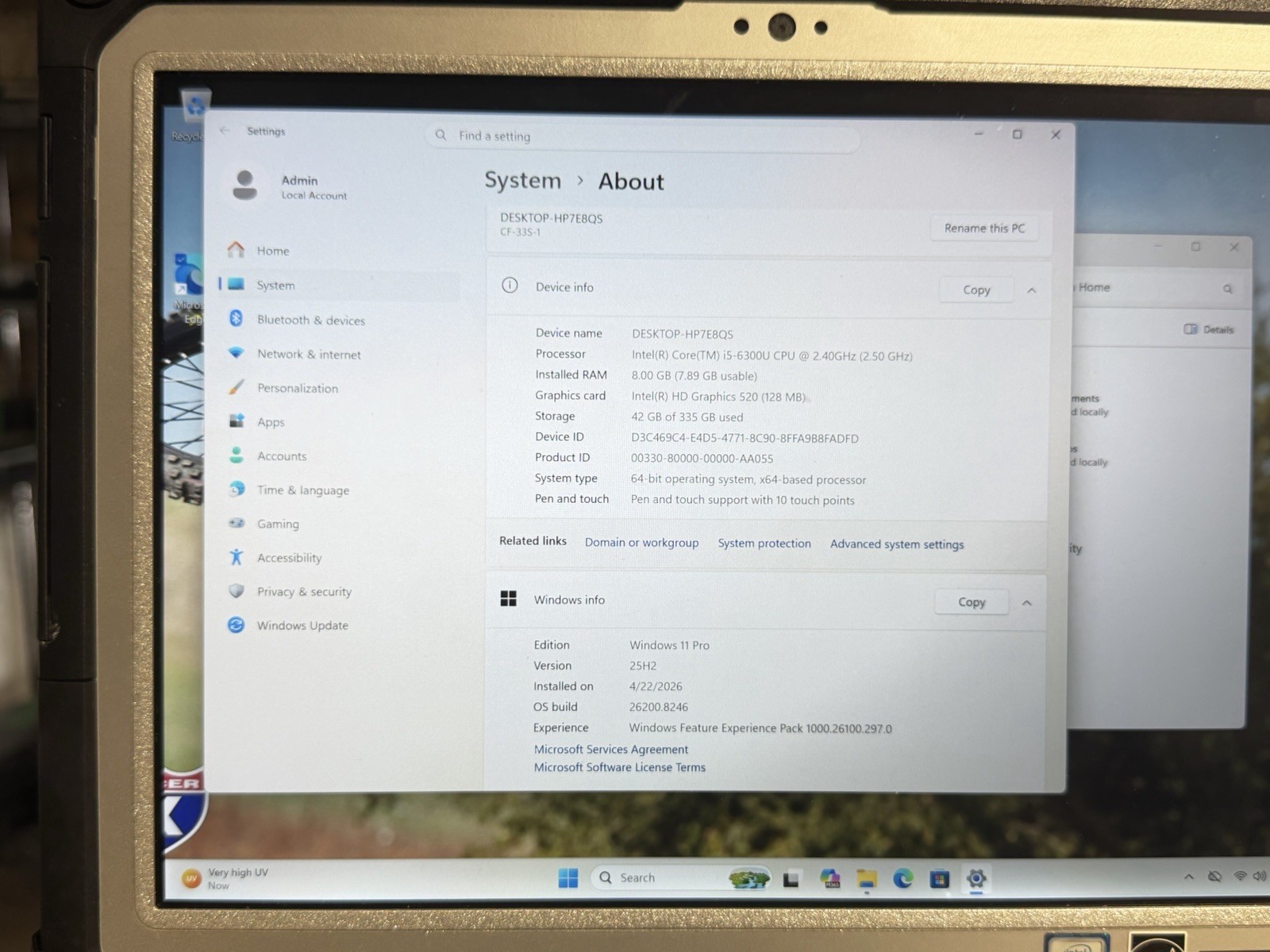
Task: Open File Explorer from the taskbar
Action: click(x=867, y=879)
